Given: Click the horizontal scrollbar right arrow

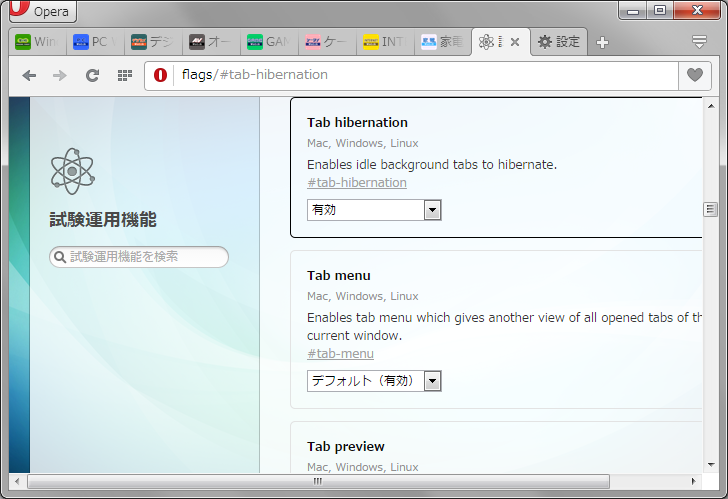Looking at the screenshot, I should (x=693, y=481).
